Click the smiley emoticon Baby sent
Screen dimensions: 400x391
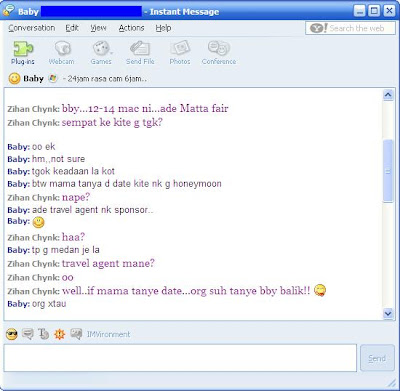(38, 222)
